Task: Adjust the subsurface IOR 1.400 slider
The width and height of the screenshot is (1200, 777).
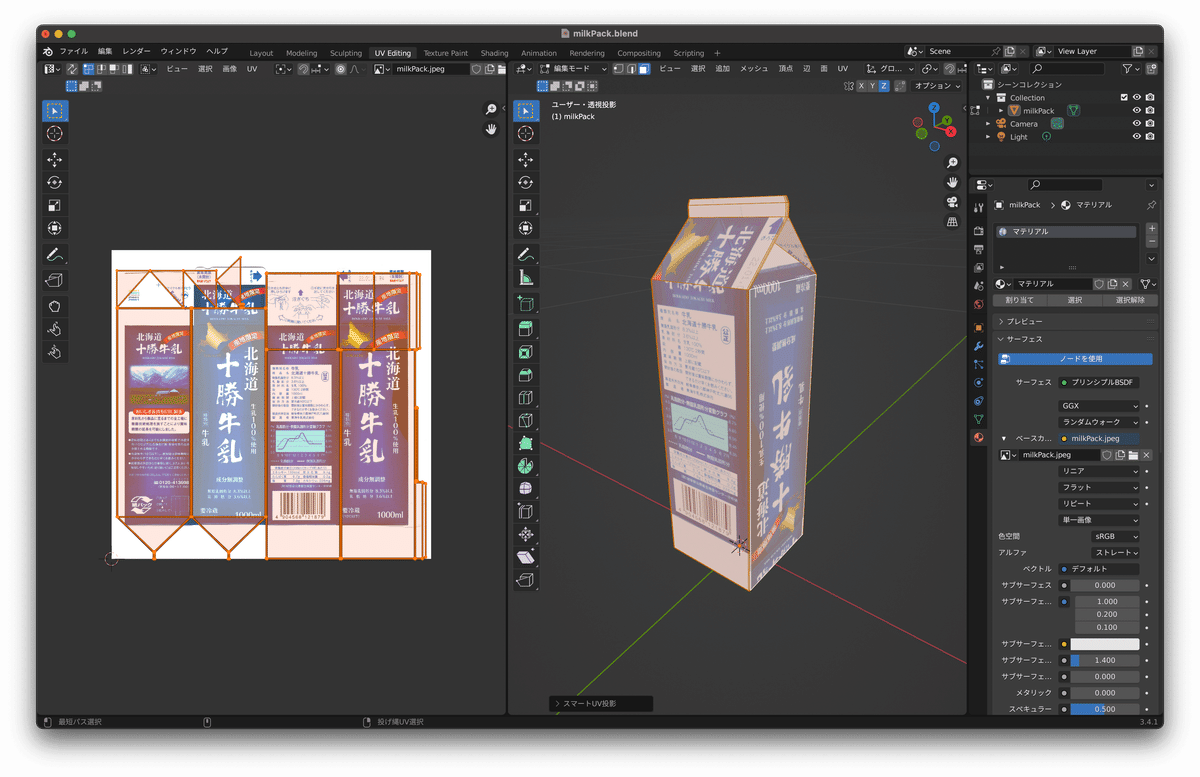Action: coord(1105,660)
